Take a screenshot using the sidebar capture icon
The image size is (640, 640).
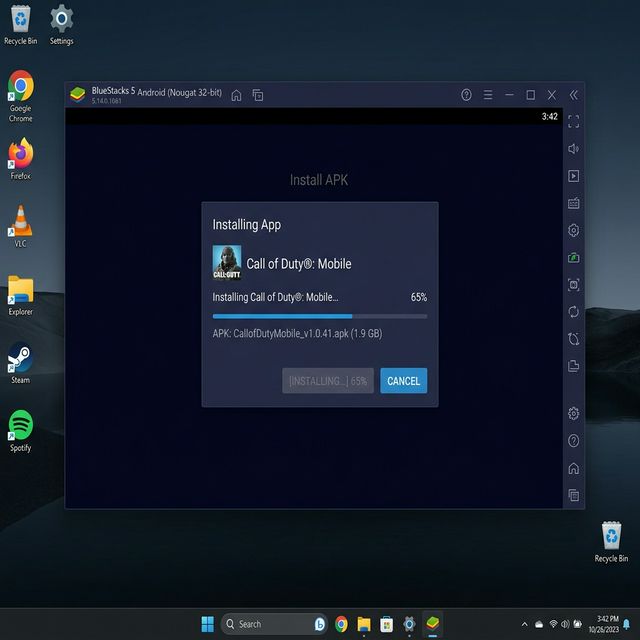pyautogui.click(x=573, y=284)
